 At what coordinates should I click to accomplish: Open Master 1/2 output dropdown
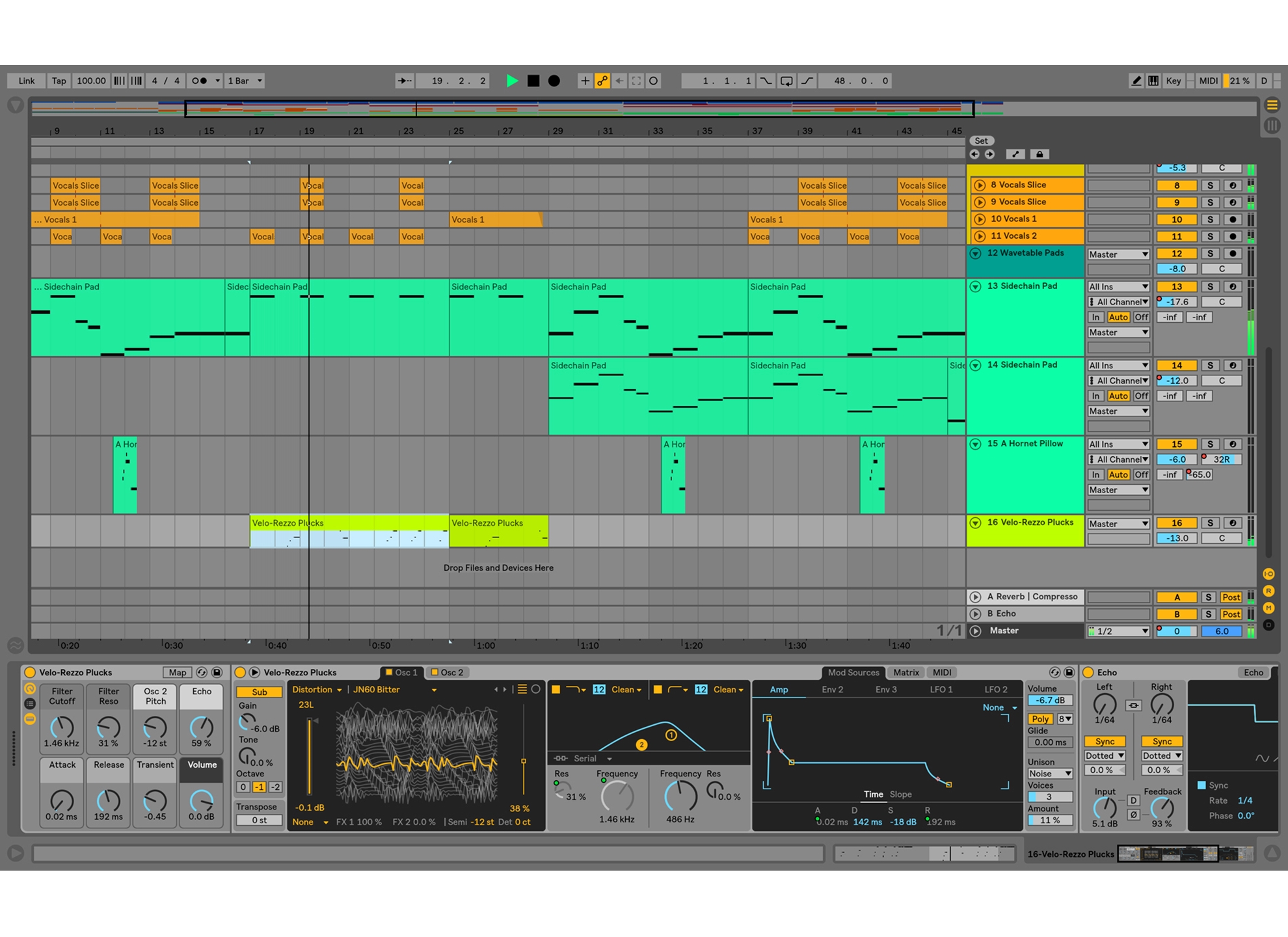(1118, 631)
